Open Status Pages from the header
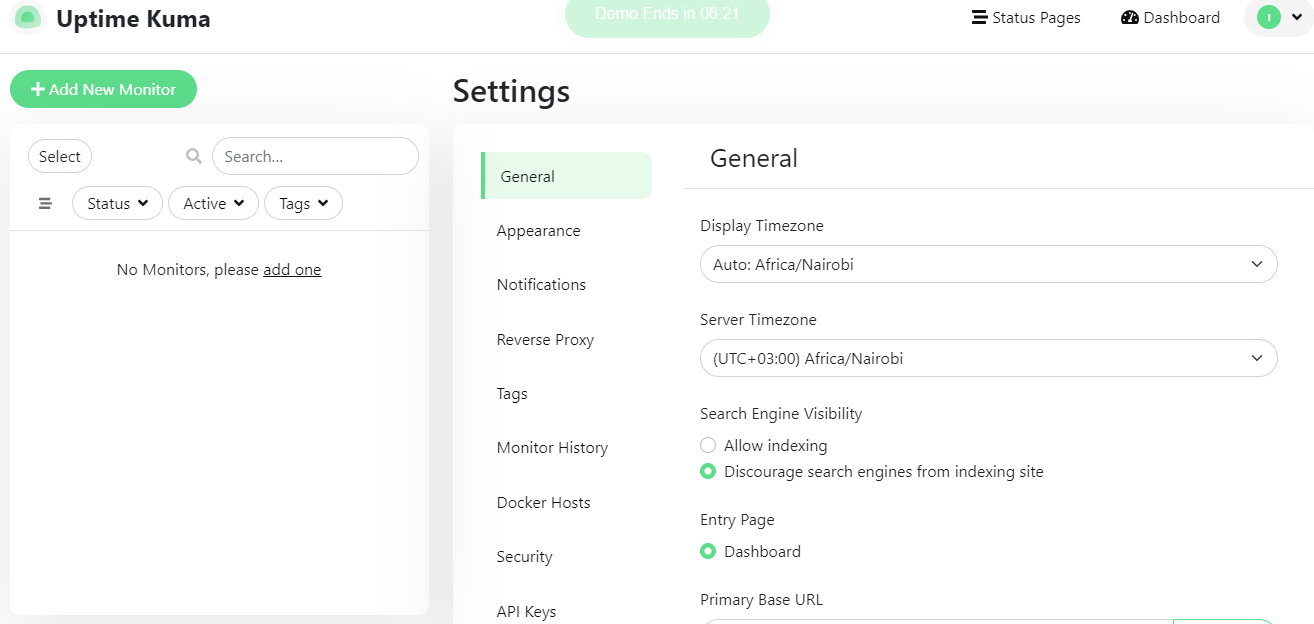1314x624 pixels. click(x=1026, y=17)
